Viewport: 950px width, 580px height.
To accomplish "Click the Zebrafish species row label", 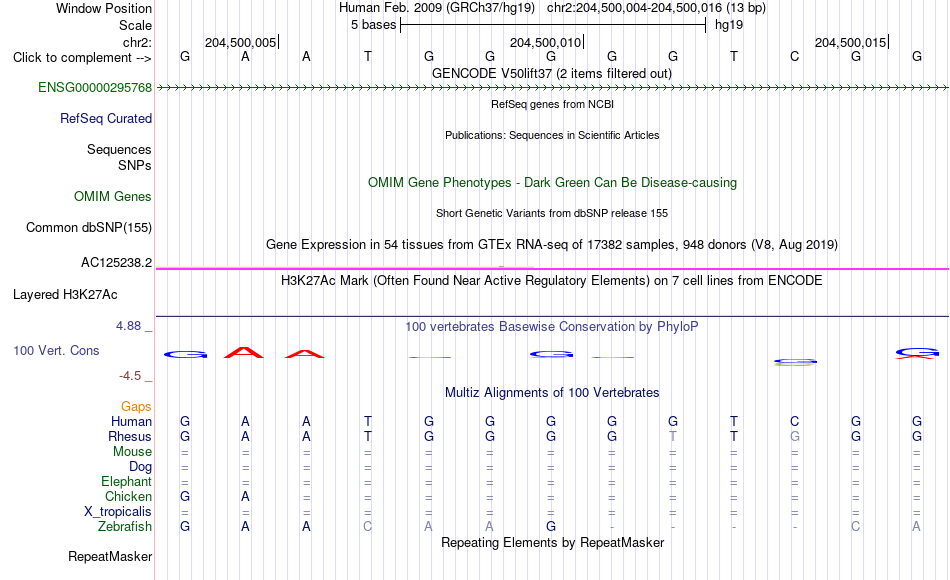I will click(125, 527).
